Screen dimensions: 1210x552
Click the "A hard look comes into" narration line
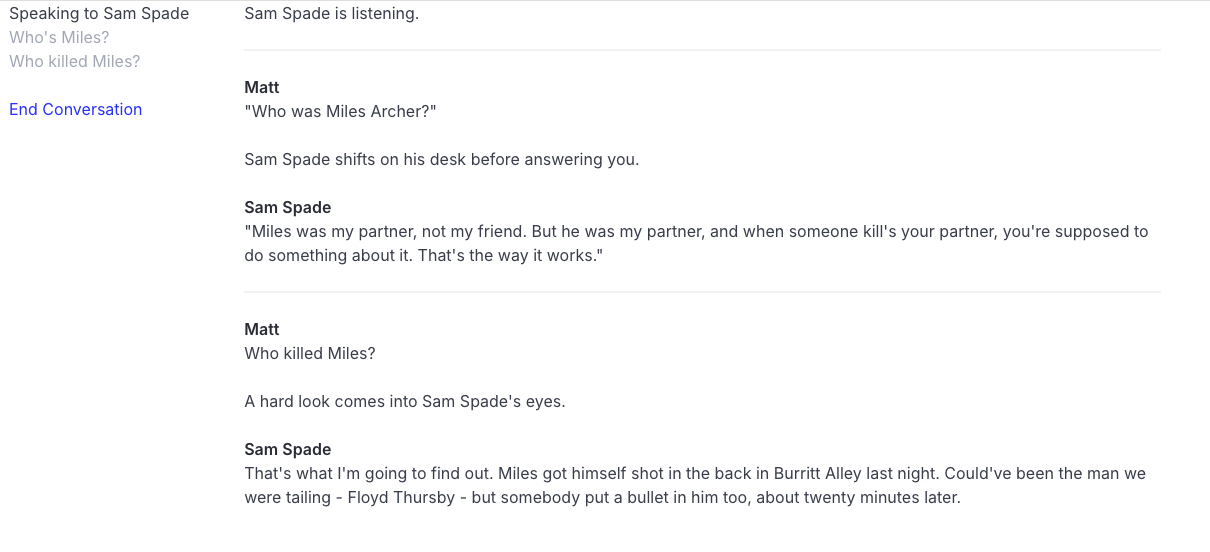tap(404, 402)
